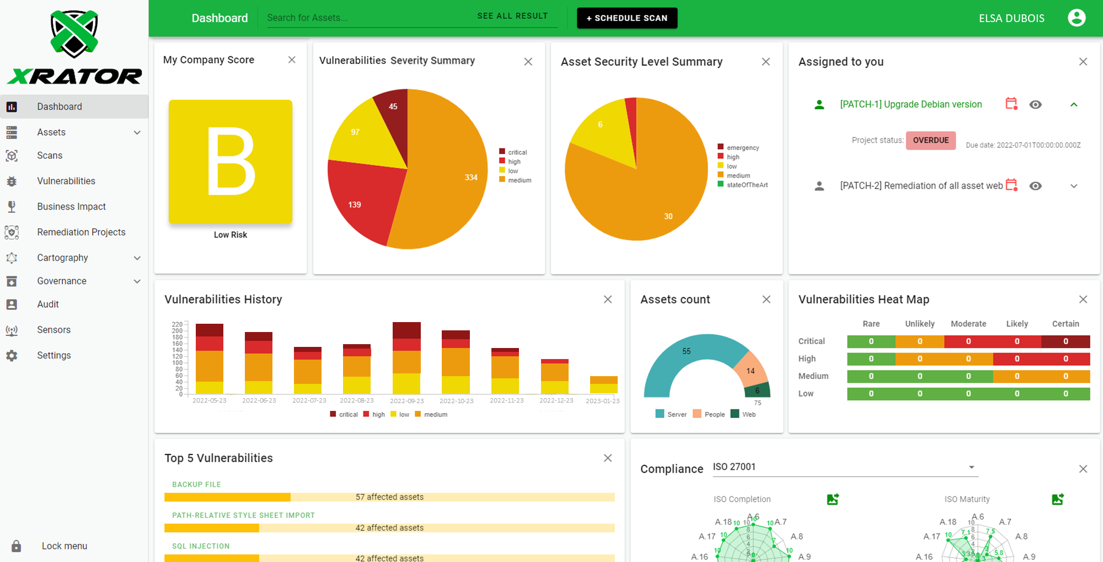Expand the Governance submenu chevron
1103x562 pixels.
pos(137,281)
